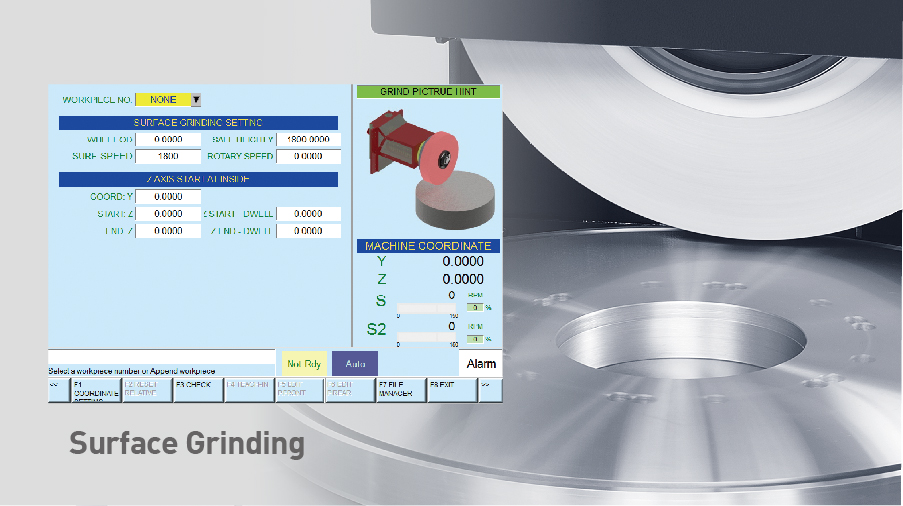
Task: Click the SURFACE GRINDING SETTING header
Action: pos(198,123)
